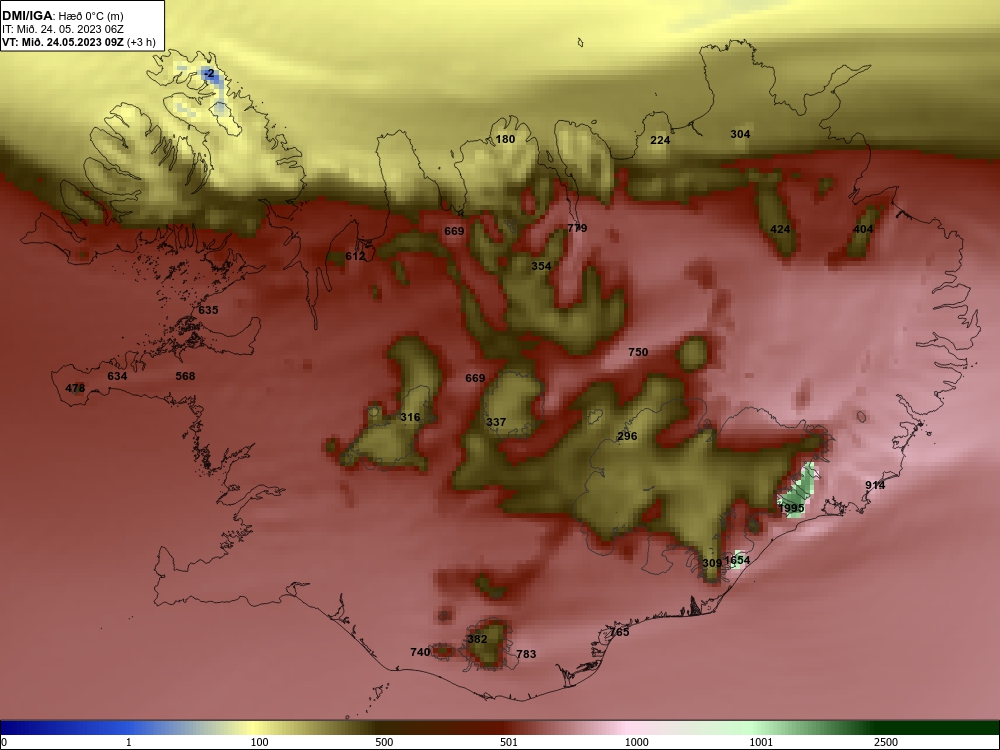This screenshot has height=750, width=1000.
Task: Click the valid time 'VT: Mið. 24.05.2023 09Z (+3 h)'
Action: (x=78, y=42)
